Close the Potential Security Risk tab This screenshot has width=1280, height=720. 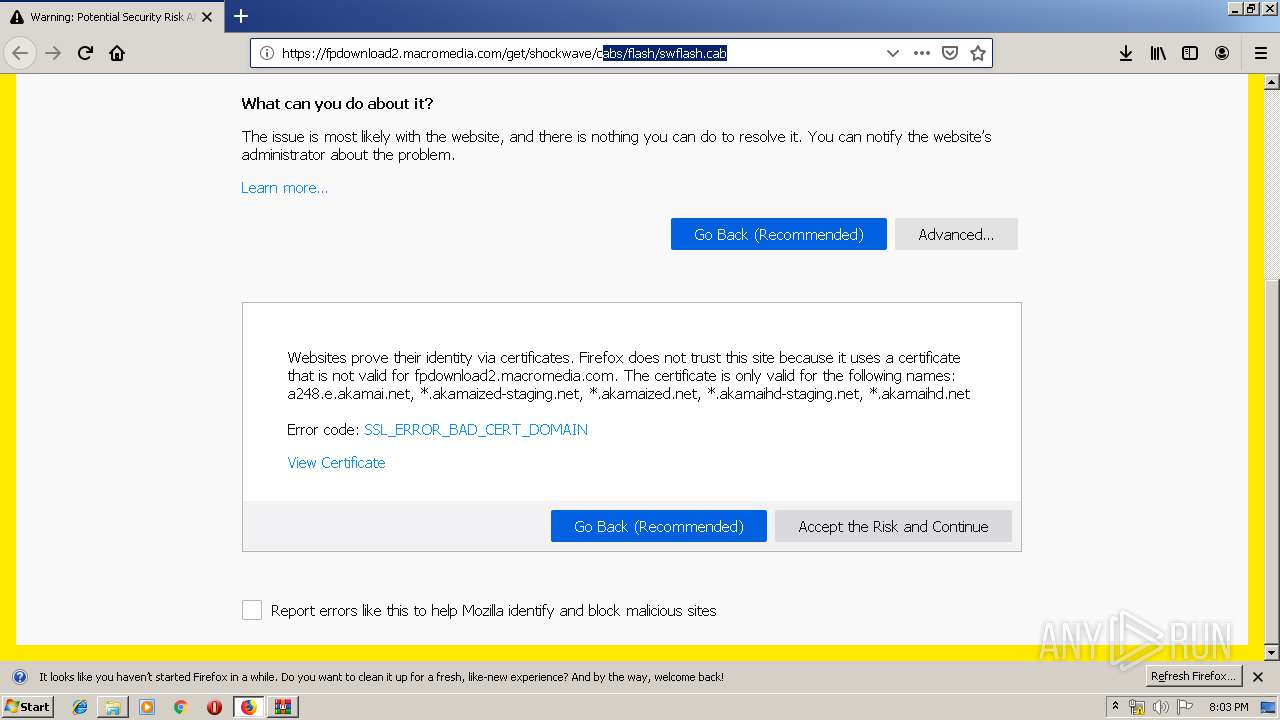[207, 17]
